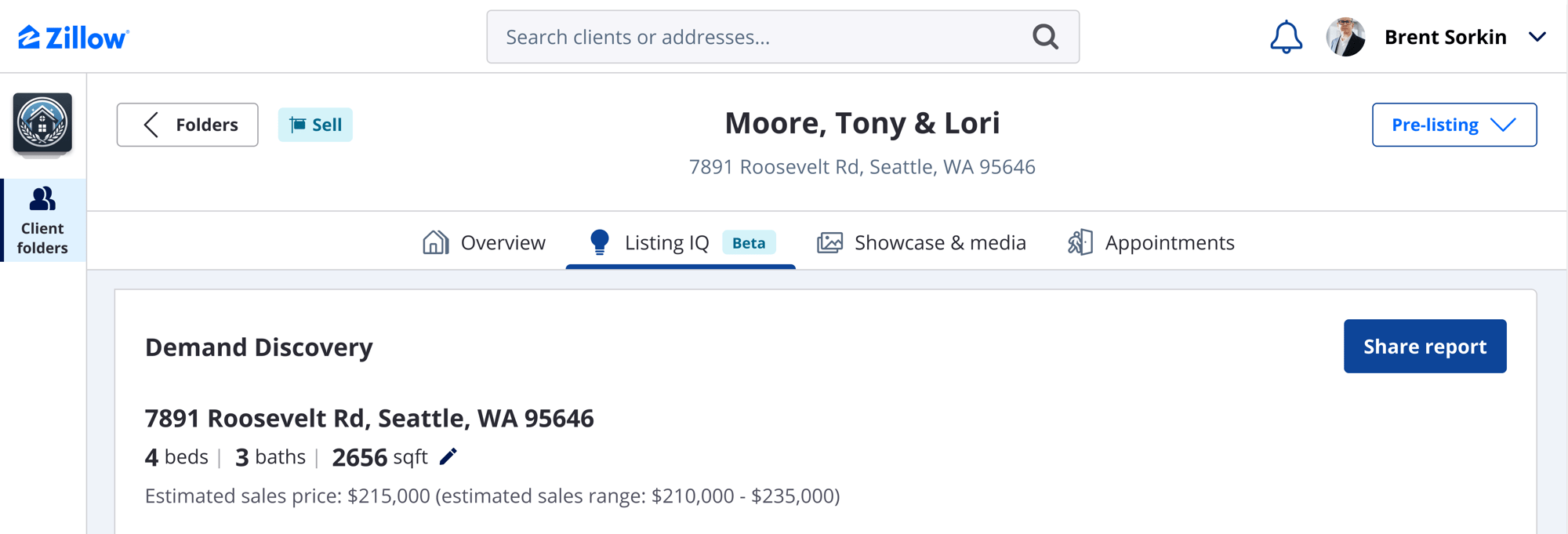Image resolution: width=1568 pixels, height=534 pixels.
Task: Click the user name Brent Sorkin
Action: 1445,37
